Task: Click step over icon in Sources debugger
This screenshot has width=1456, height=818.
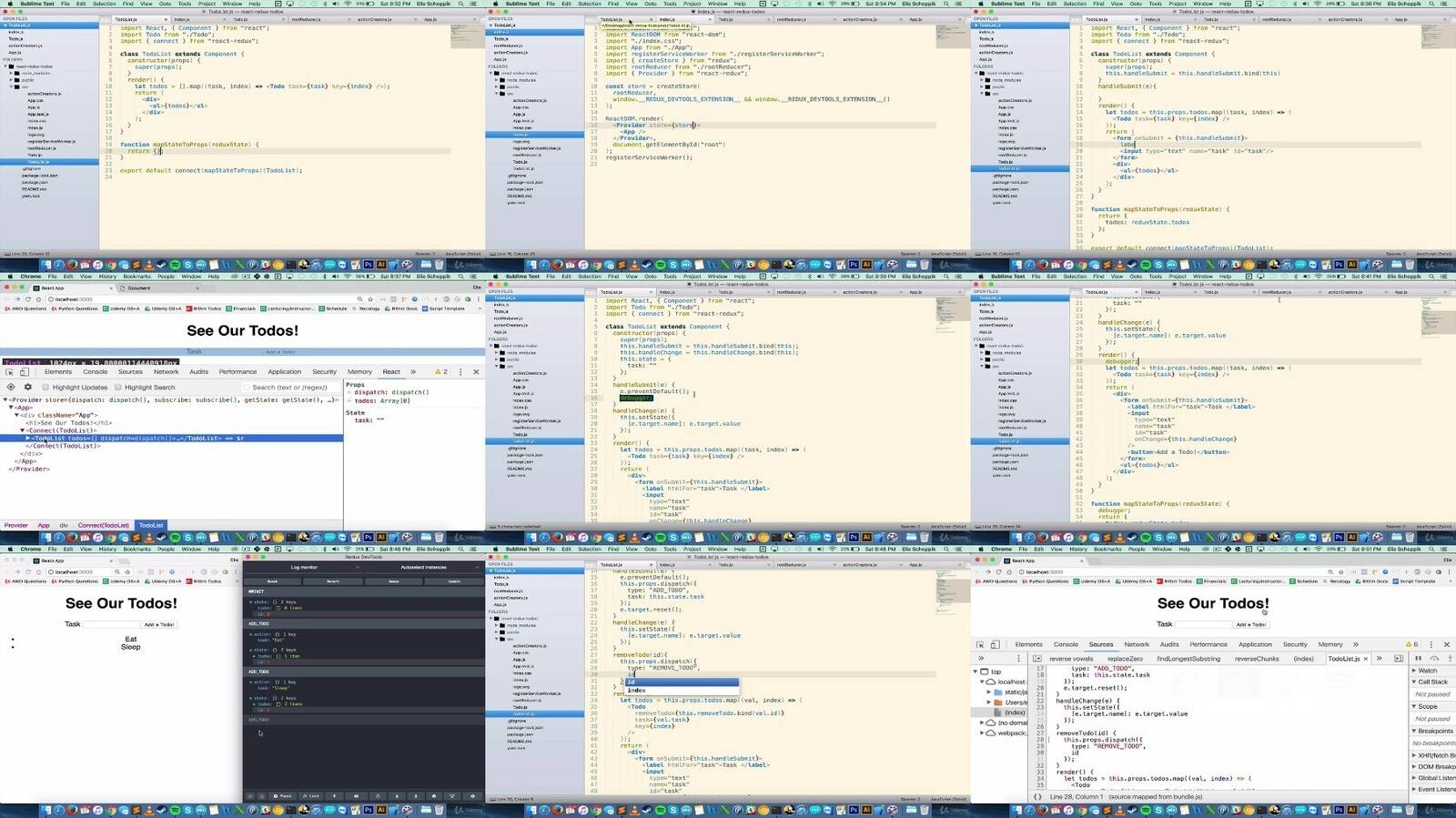Action: point(1434,658)
